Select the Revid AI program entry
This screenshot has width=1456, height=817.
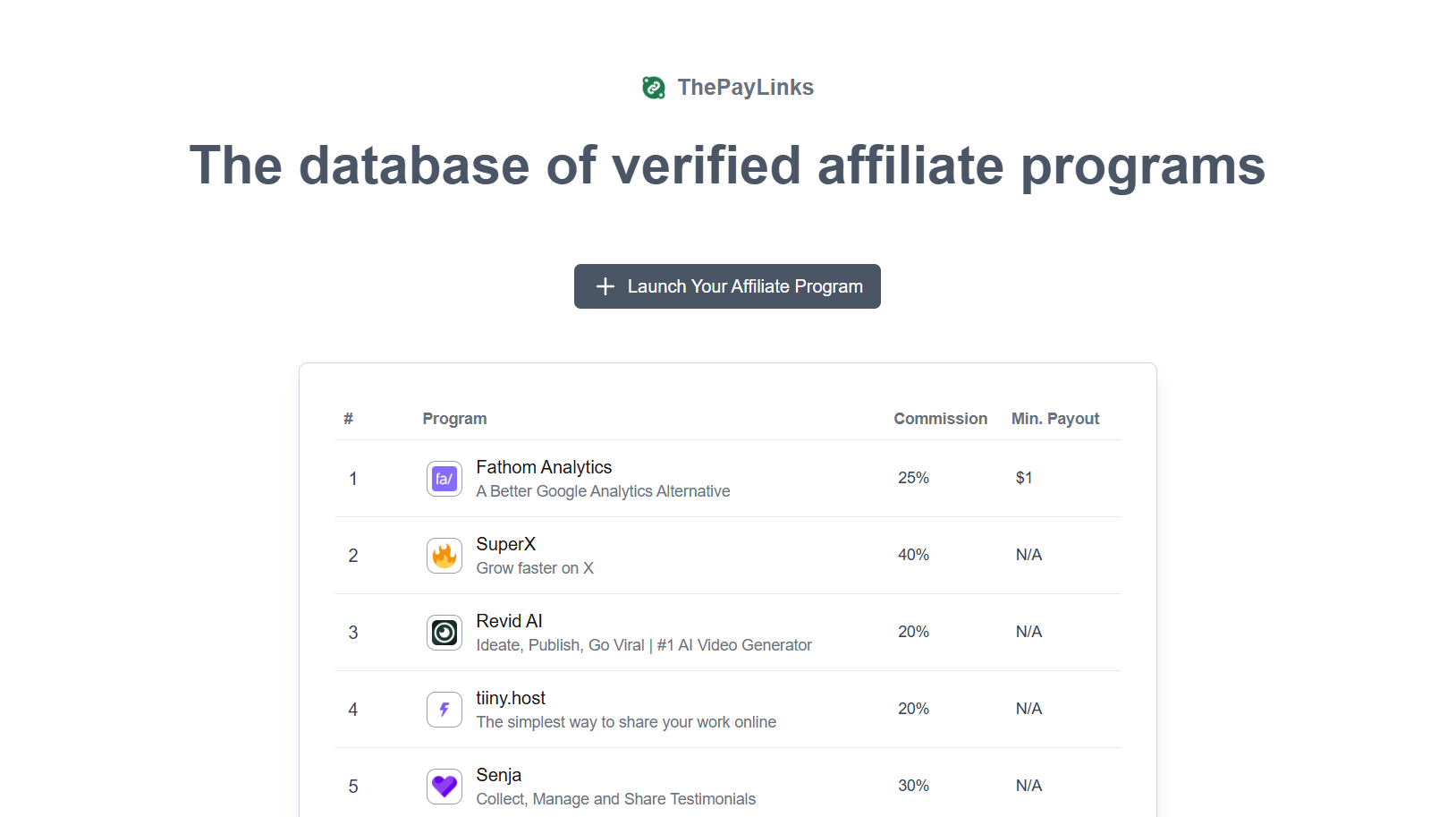[x=509, y=620]
